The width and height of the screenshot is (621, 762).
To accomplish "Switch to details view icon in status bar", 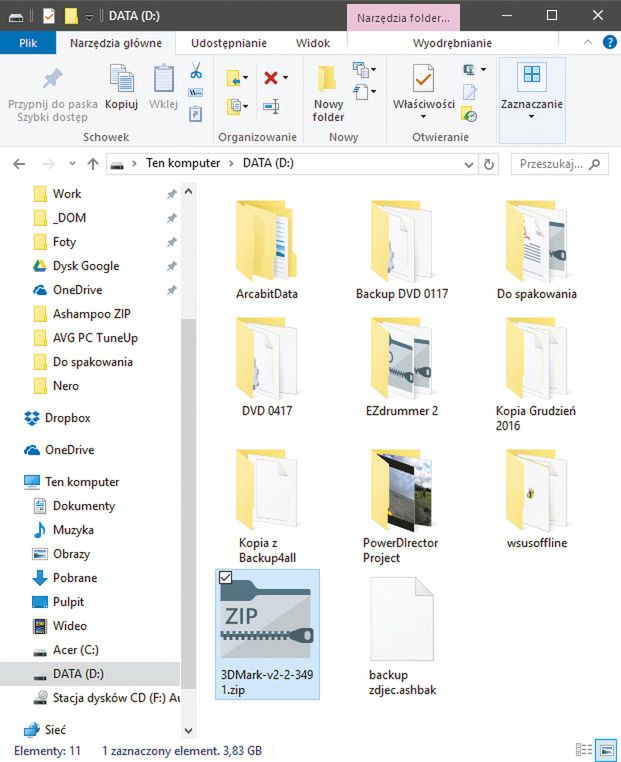I will [584, 749].
